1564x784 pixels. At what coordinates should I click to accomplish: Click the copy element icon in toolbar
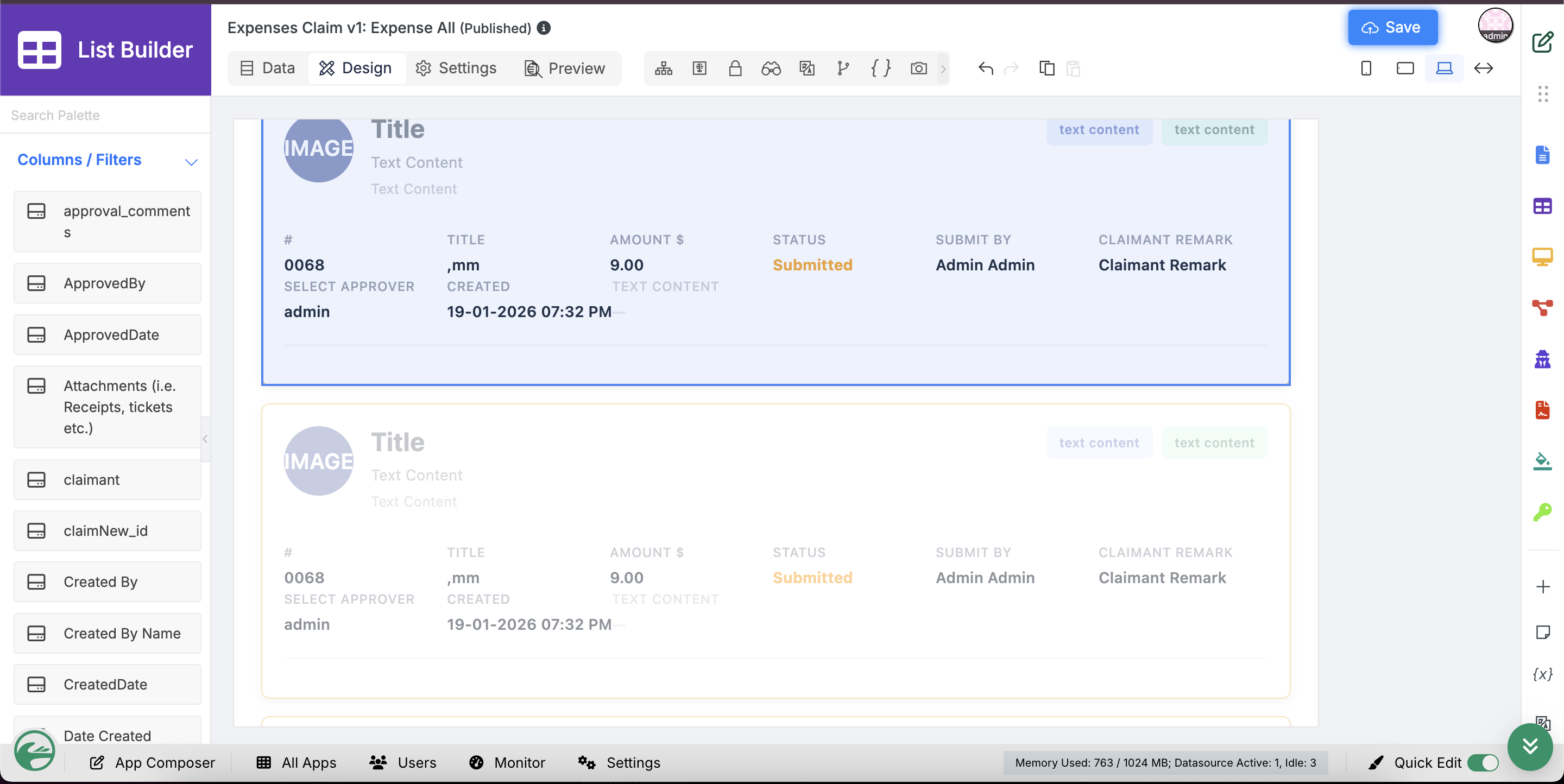click(x=1046, y=68)
